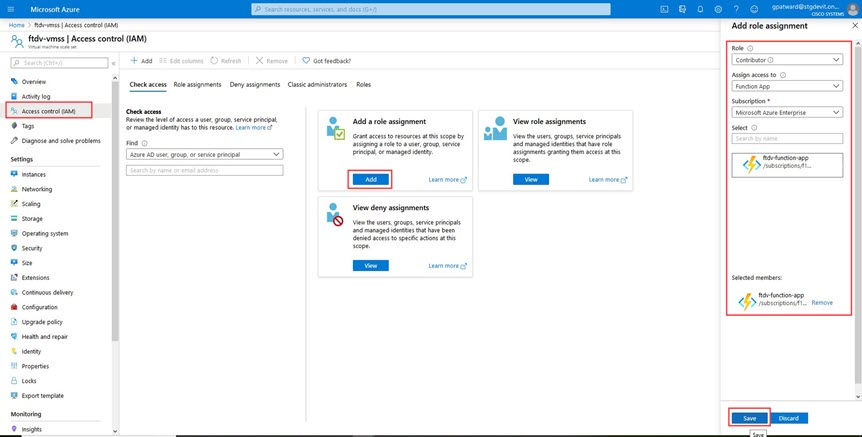This screenshot has width=862, height=437.
Task: Open the Subscription dropdown
Action: click(x=787, y=112)
